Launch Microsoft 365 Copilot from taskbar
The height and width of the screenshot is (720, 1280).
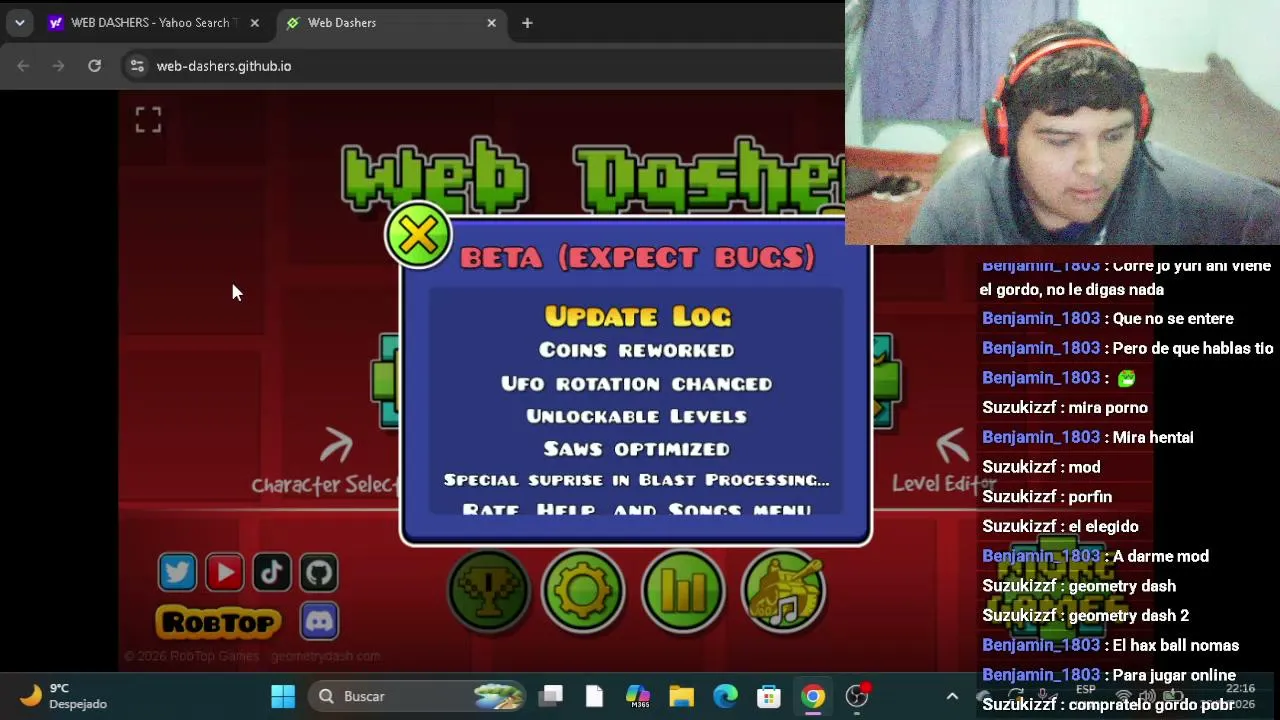pos(637,696)
